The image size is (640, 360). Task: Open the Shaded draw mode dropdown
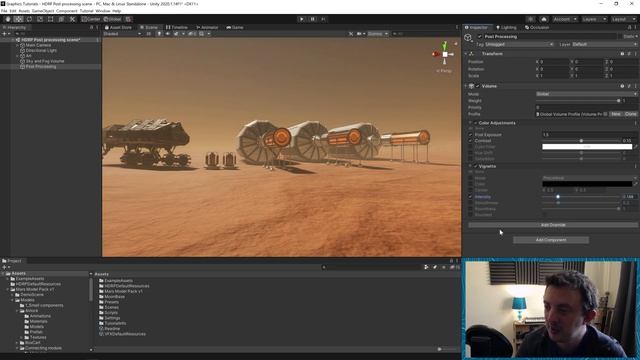122,34
